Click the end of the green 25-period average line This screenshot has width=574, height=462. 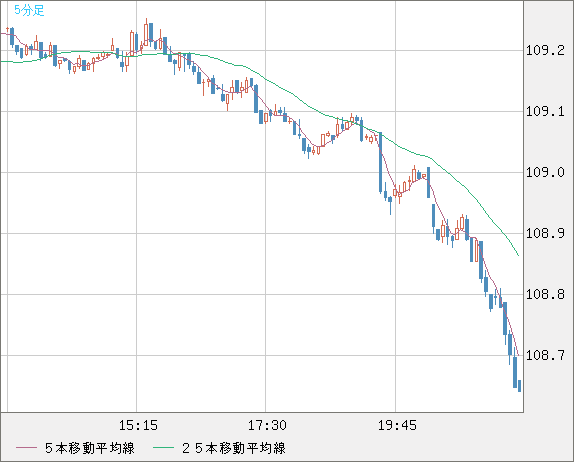point(518,255)
